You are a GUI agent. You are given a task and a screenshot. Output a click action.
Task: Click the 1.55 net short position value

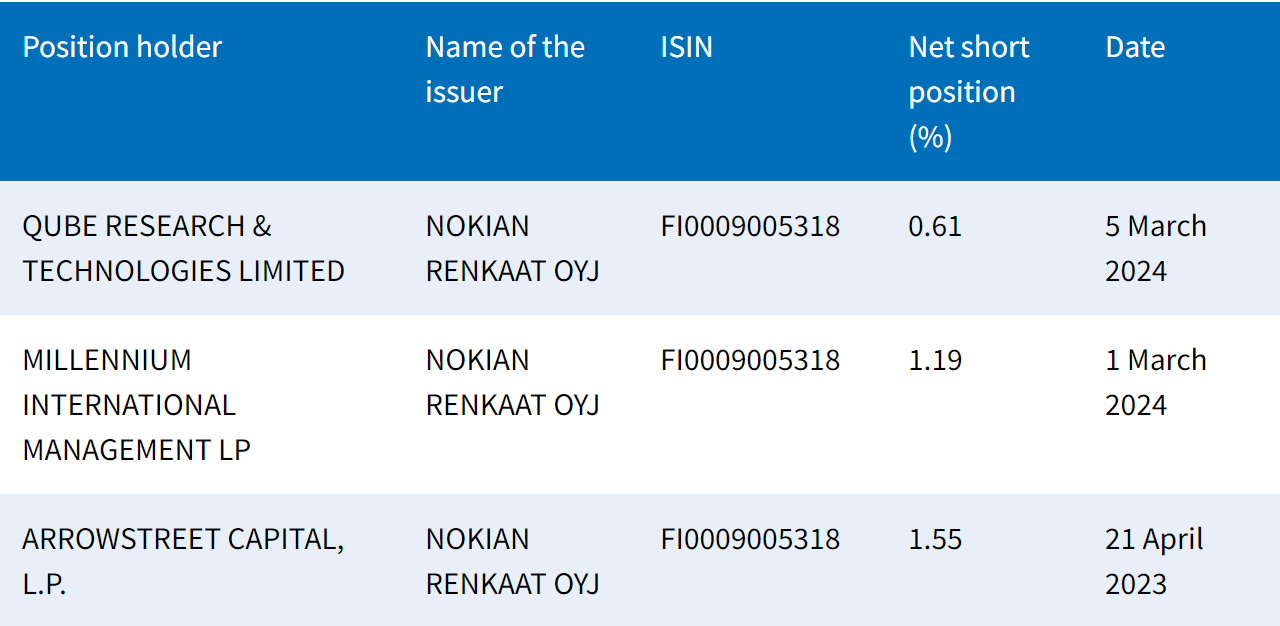click(935, 539)
